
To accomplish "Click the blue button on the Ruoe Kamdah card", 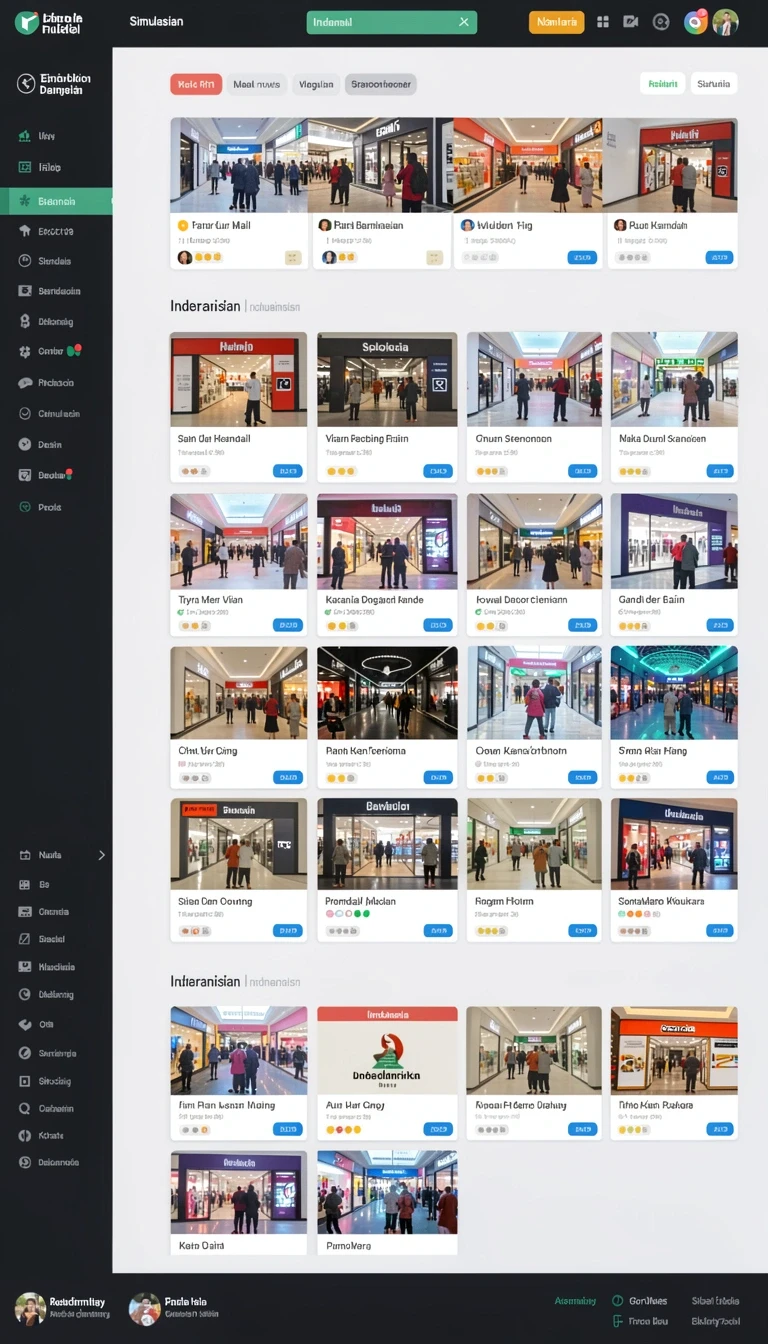I will [x=719, y=257].
